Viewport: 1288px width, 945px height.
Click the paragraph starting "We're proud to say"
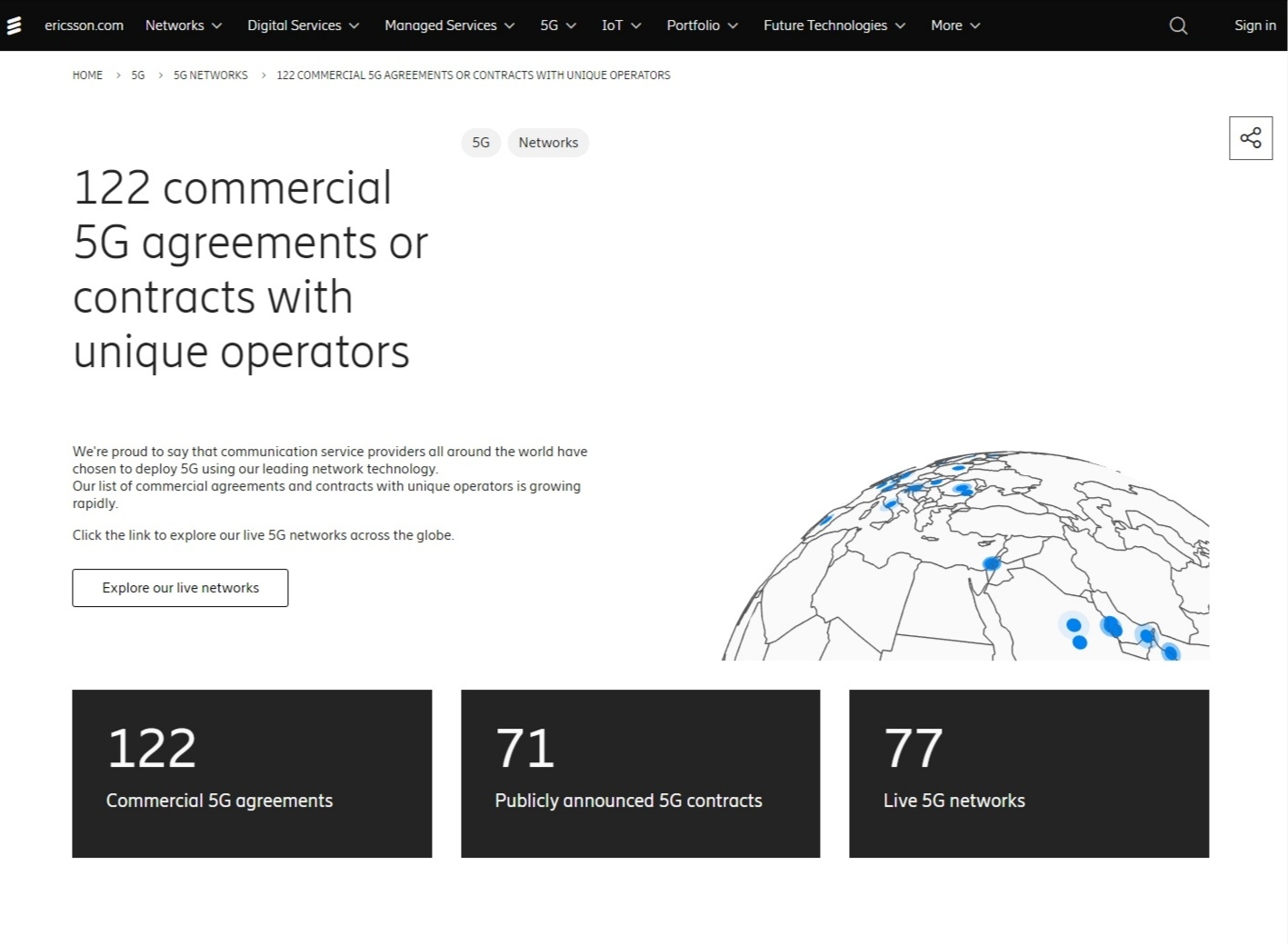330,477
